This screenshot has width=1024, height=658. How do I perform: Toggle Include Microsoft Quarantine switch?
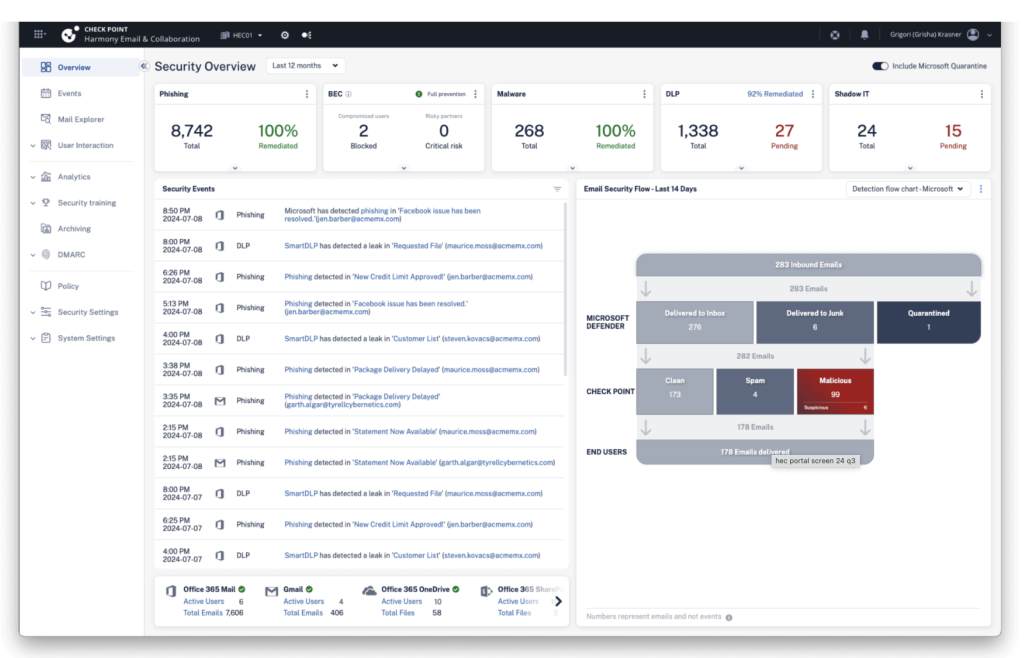pos(880,66)
